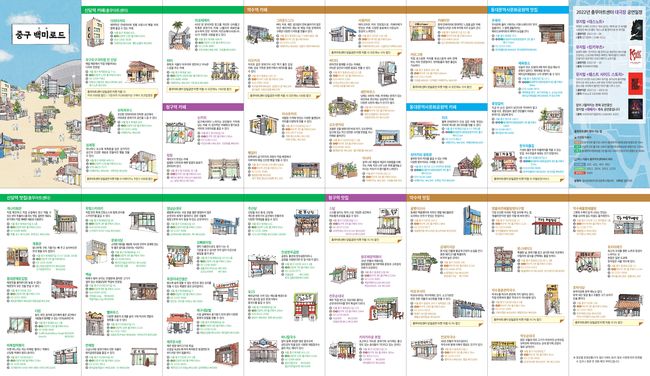Select the blue 동대문역사문화공원역 맛집 header
Image resolution: width=650 pixels, height=376 pixels.
(528, 10)
